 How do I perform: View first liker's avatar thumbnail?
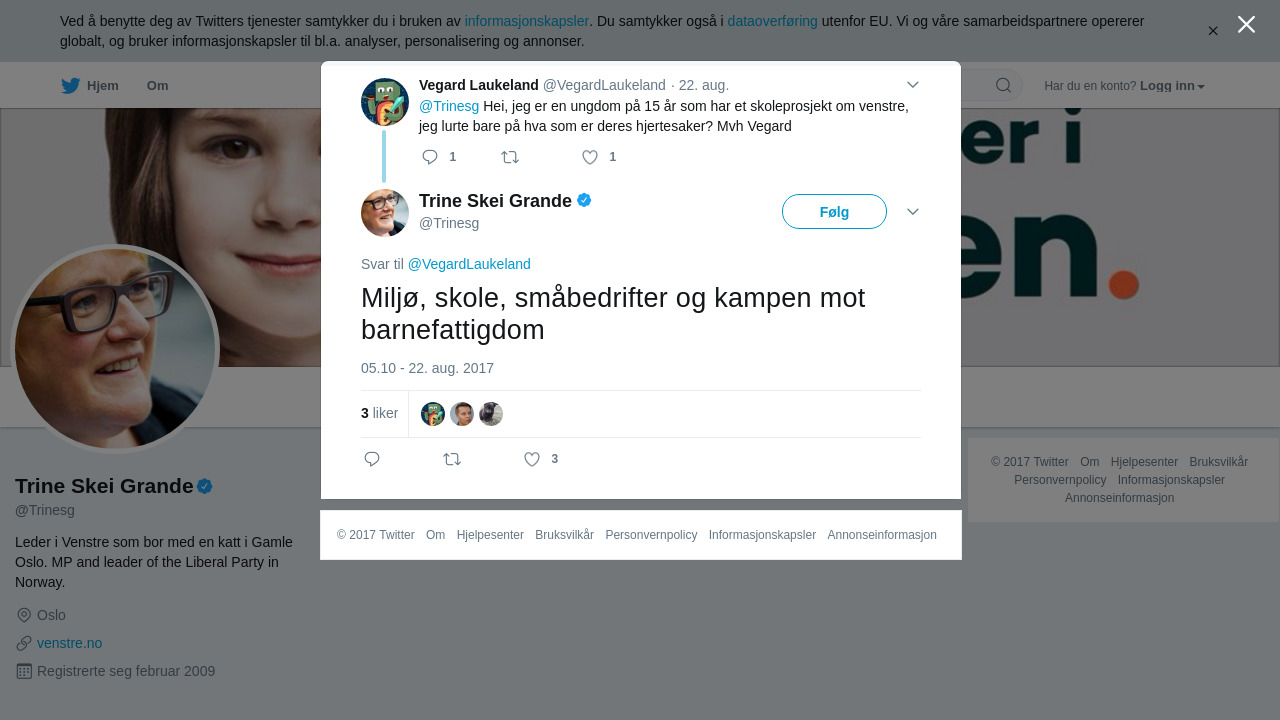tap(433, 414)
